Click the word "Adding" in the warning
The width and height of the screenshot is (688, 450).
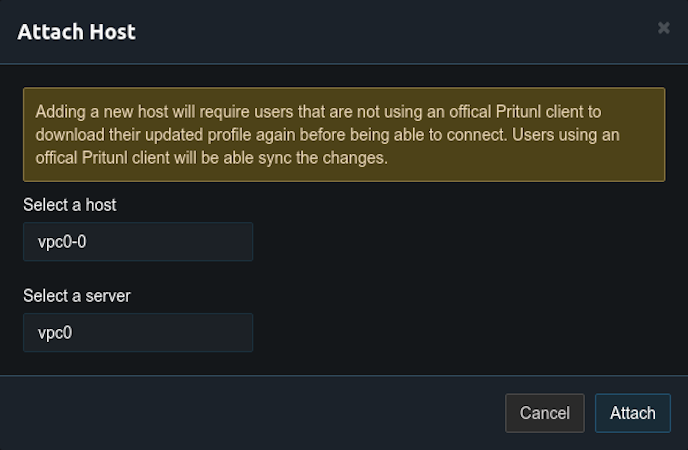(60, 112)
